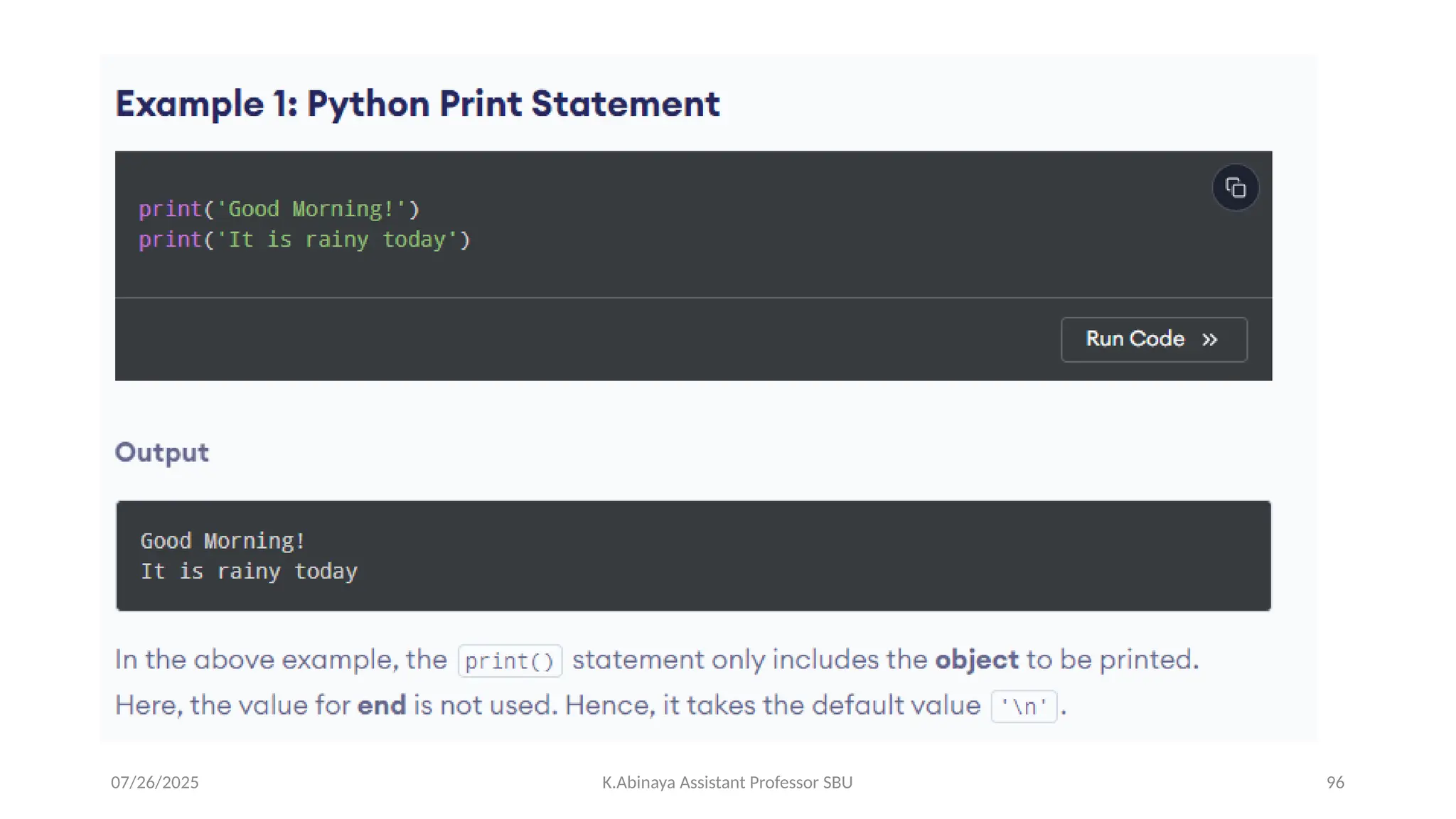
Task: Click the inline '\n' code tag
Action: pos(1024,707)
